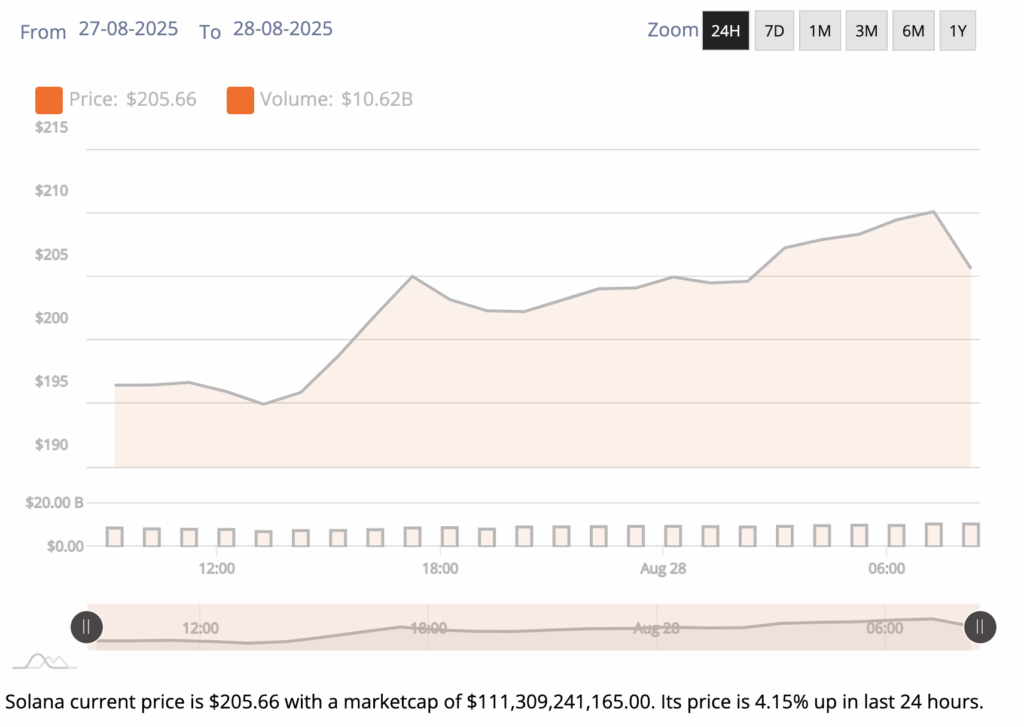Toggle the Price series legend swatch
Screen dimensions: 1024x727
click(48, 100)
